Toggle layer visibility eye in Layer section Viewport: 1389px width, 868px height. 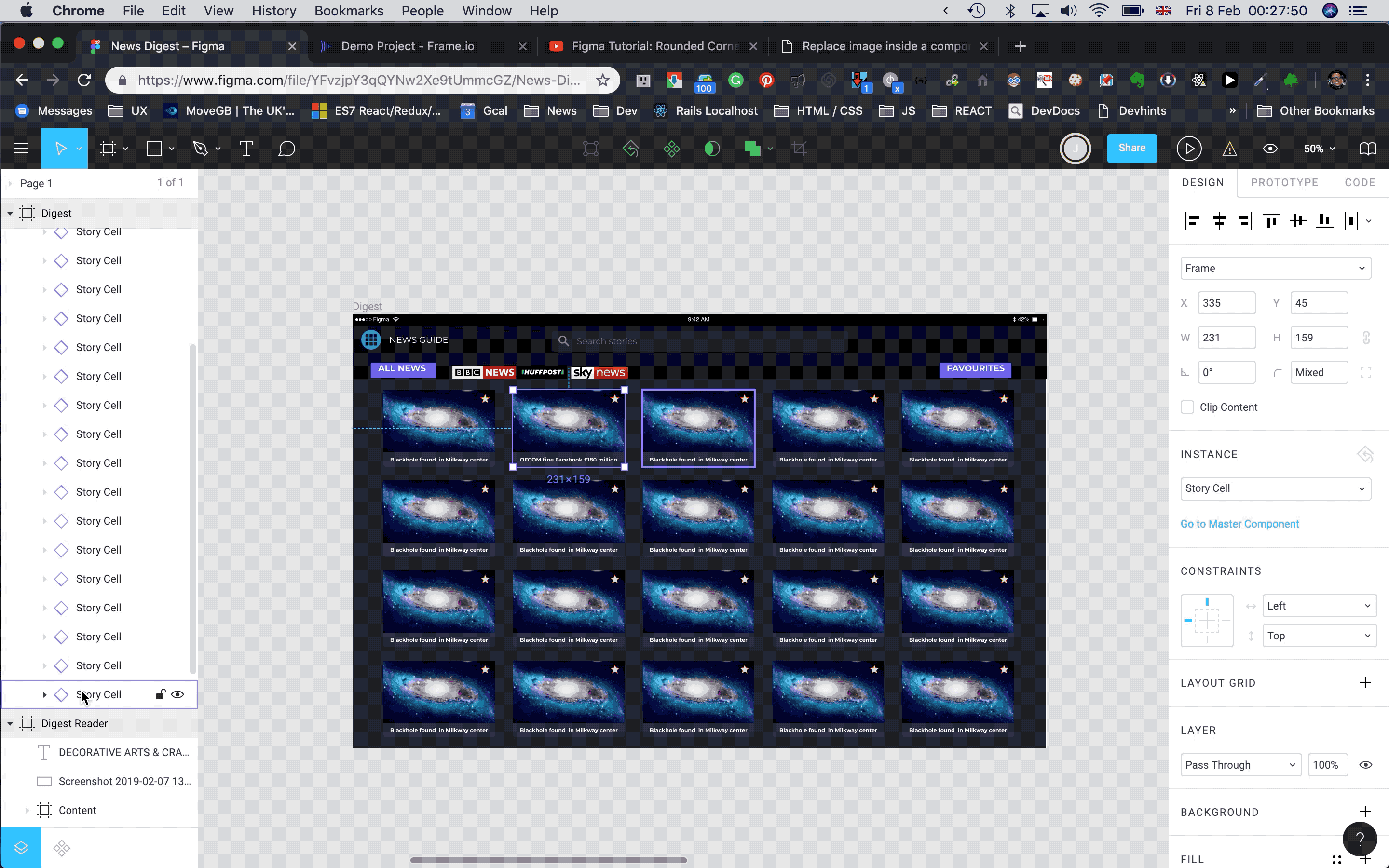(x=1366, y=765)
